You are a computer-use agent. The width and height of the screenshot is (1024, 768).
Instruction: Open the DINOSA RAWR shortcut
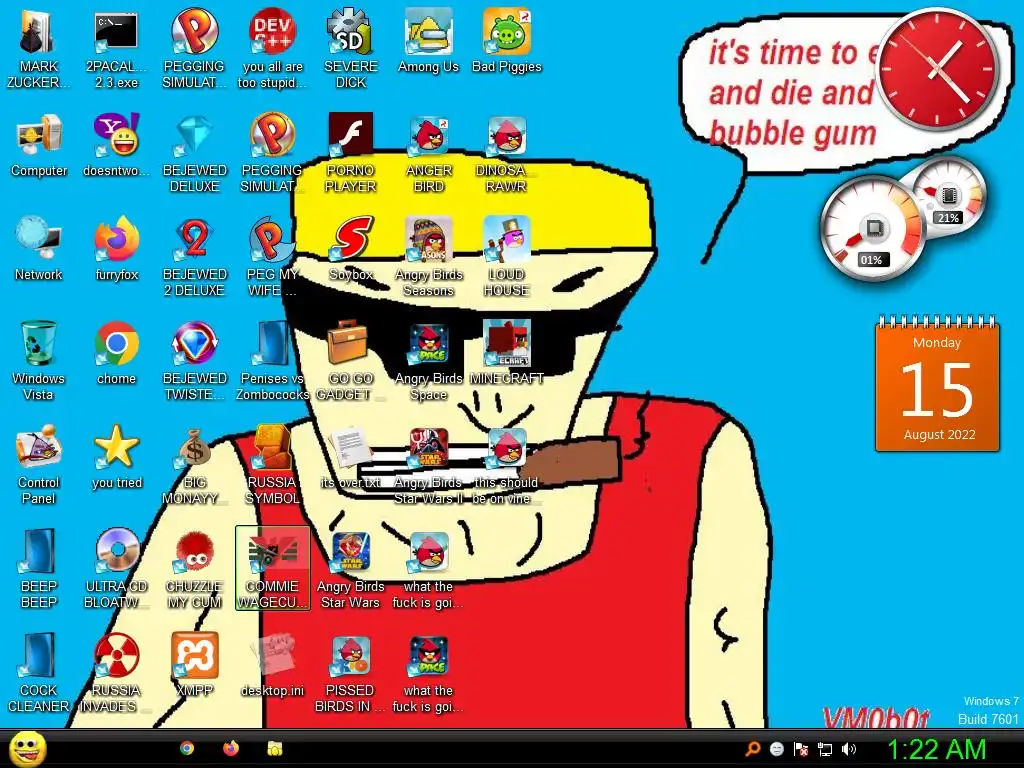(507, 153)
